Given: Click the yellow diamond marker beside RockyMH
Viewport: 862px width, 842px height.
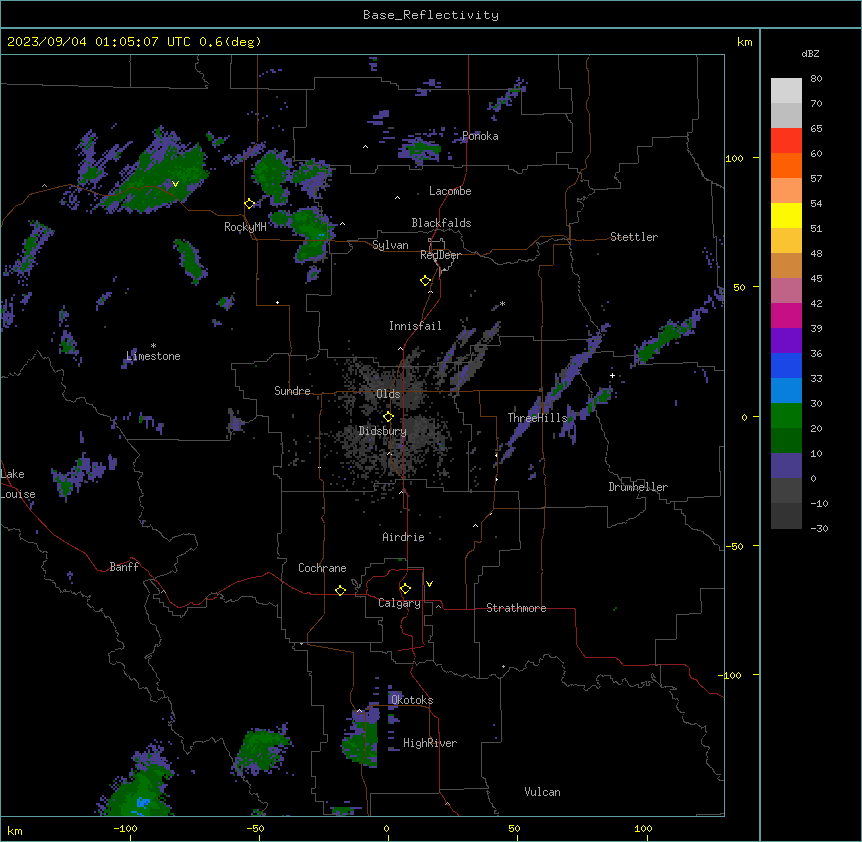Looking at the screenshot, I should 250,204.
